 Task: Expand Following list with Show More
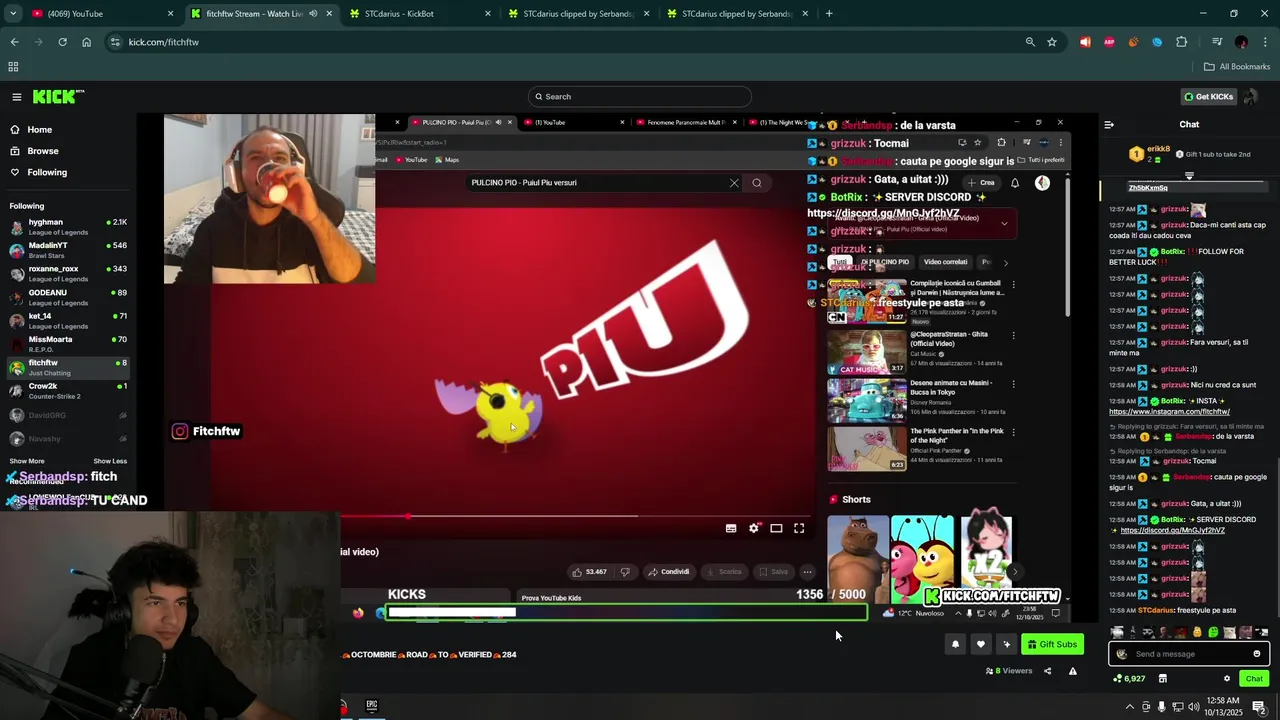(27, 461)
